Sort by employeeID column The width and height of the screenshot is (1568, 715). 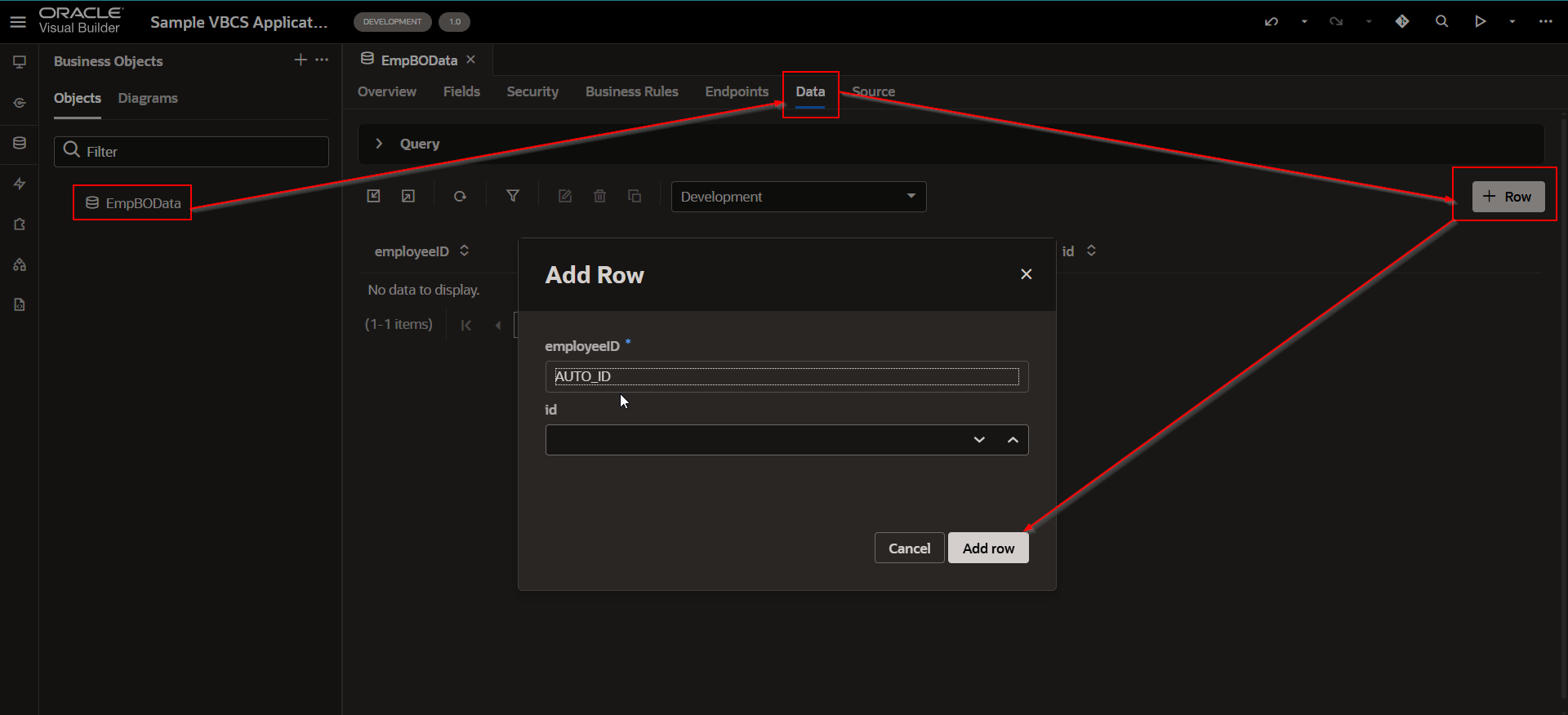(x=465, y=251)
